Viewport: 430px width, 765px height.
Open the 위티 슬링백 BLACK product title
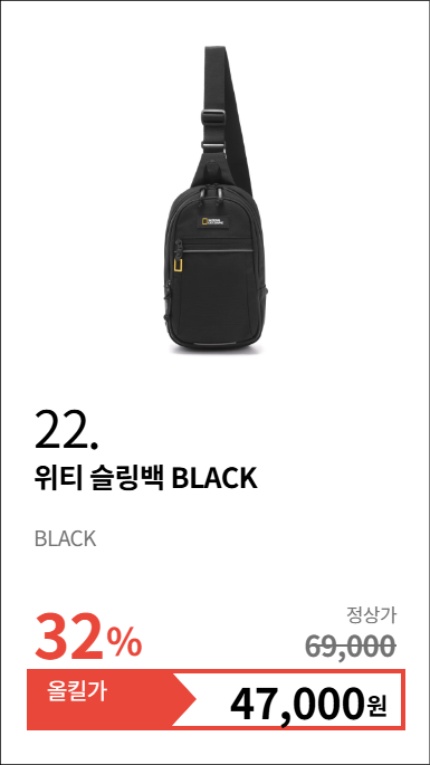(x=145, y=479)
